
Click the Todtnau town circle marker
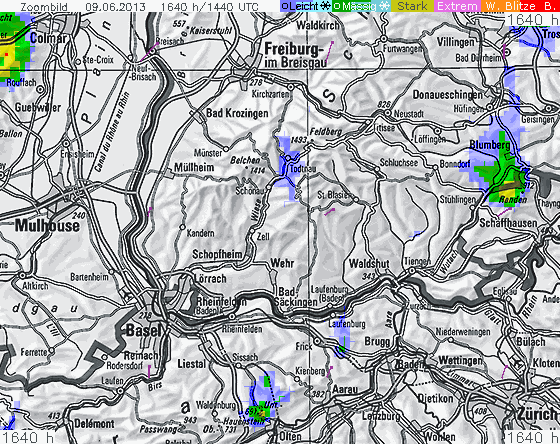[x=288, y=158]
